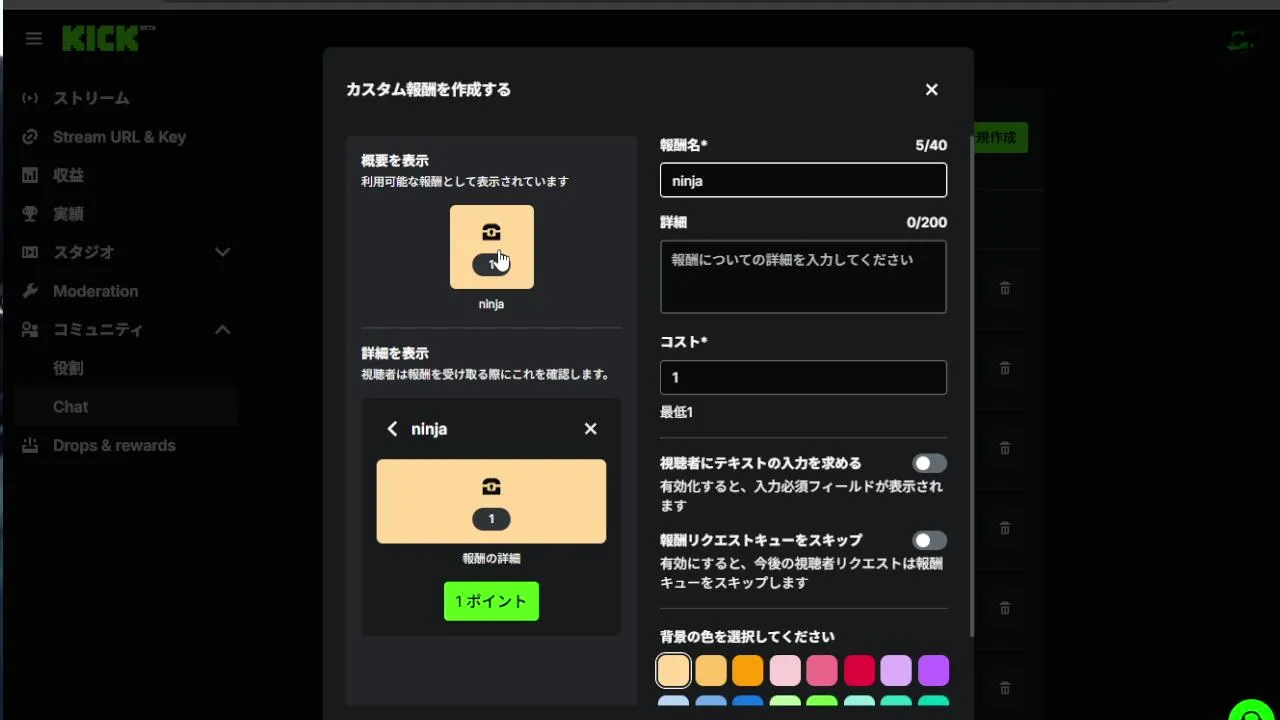Click the 0/200 character counter
Screen dimensions: 1280x720
click(927, 222)
